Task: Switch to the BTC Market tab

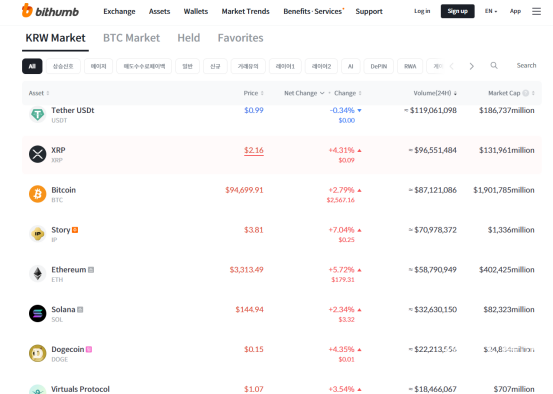Action: 131,38
